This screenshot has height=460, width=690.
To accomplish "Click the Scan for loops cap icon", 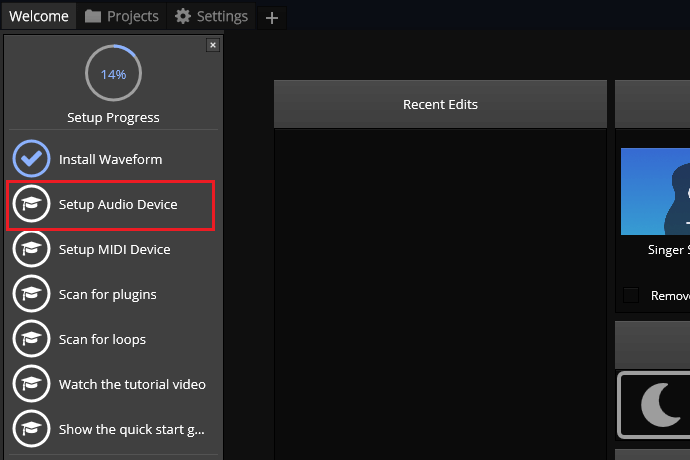I will pos(31,339).
